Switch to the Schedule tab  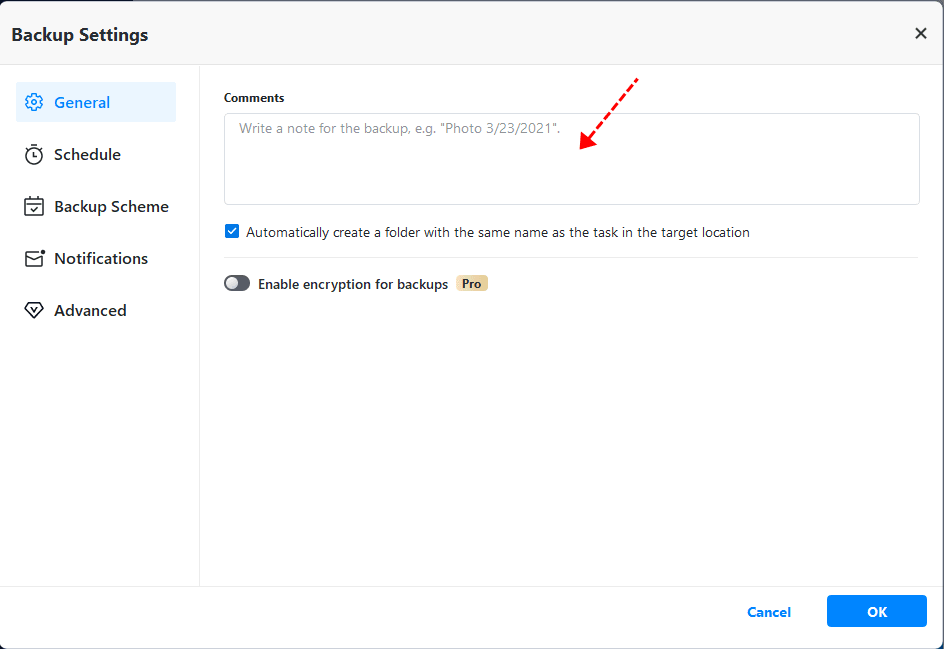87,154
